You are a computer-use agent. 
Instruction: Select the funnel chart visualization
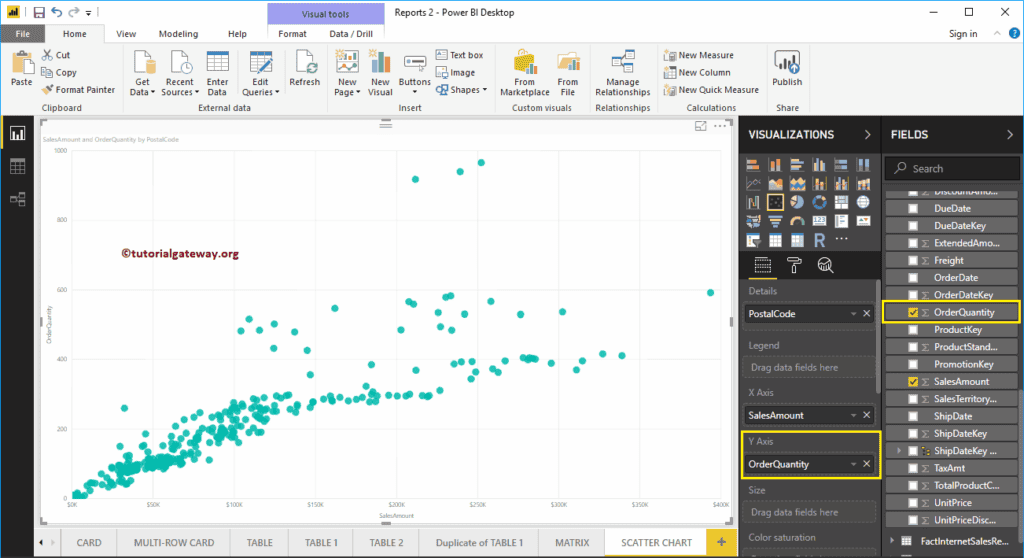click(x=775, y=222)
